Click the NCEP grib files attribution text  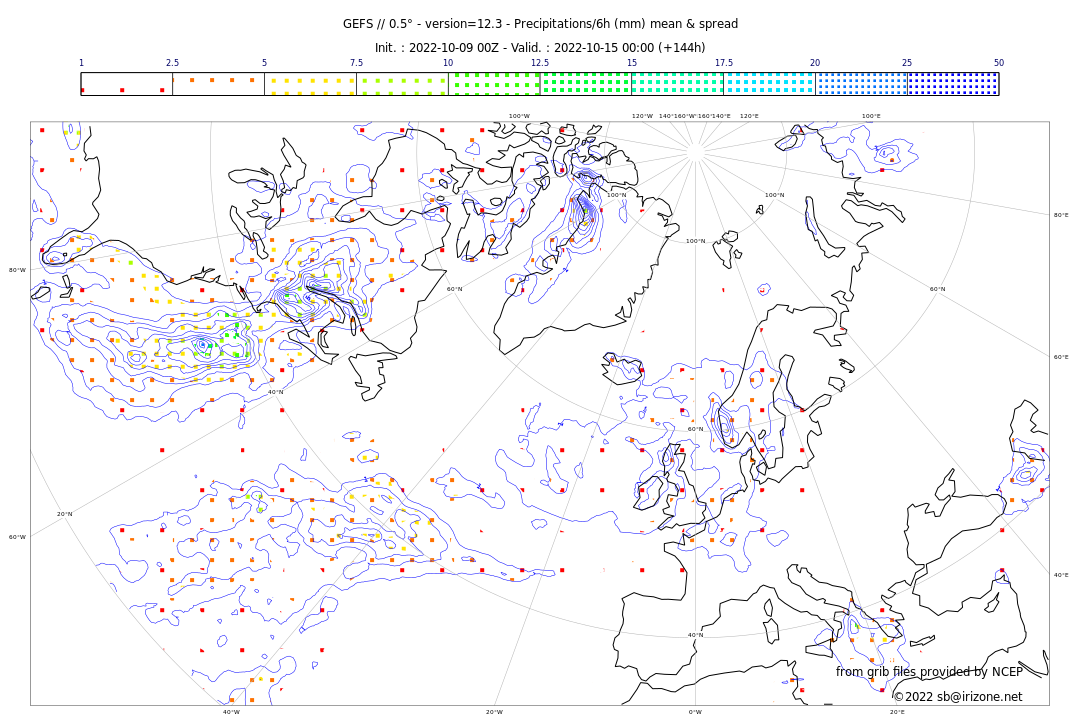tap(929, 672)
